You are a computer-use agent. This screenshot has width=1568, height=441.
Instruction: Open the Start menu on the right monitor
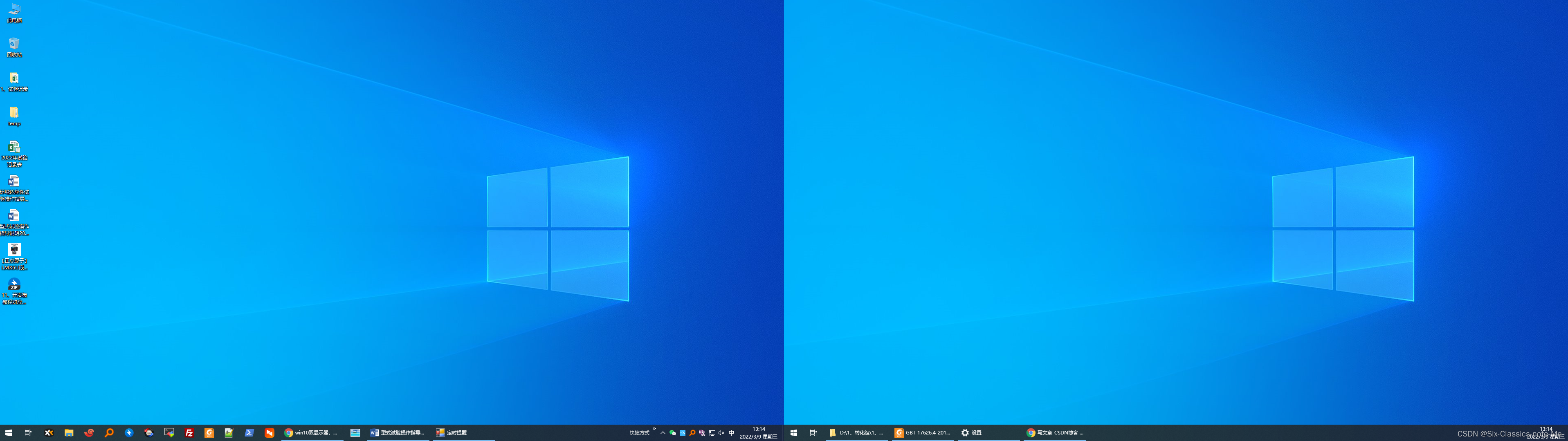pyautogui.click(x=794, y=432)
